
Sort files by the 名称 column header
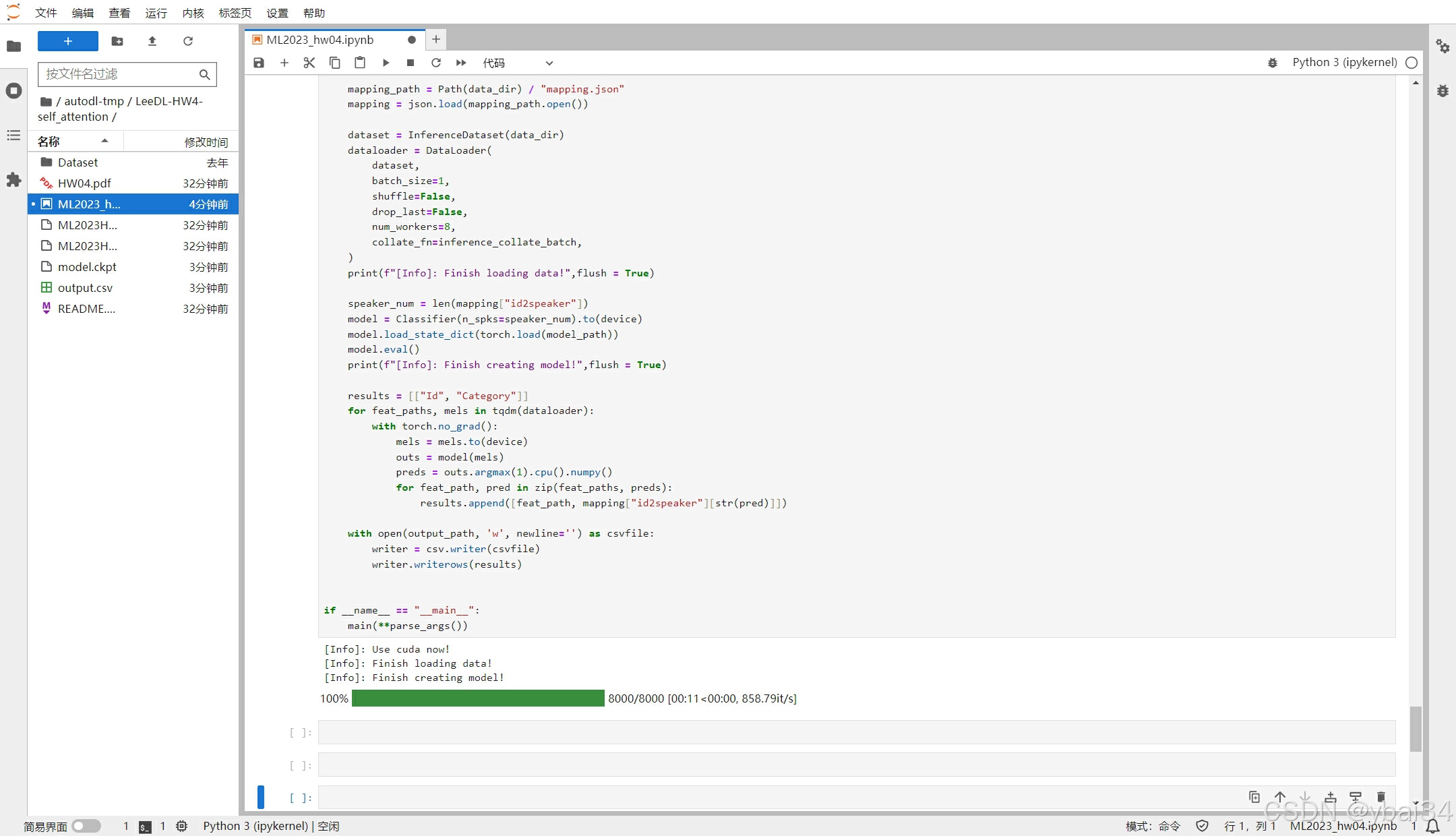[49, 142]
